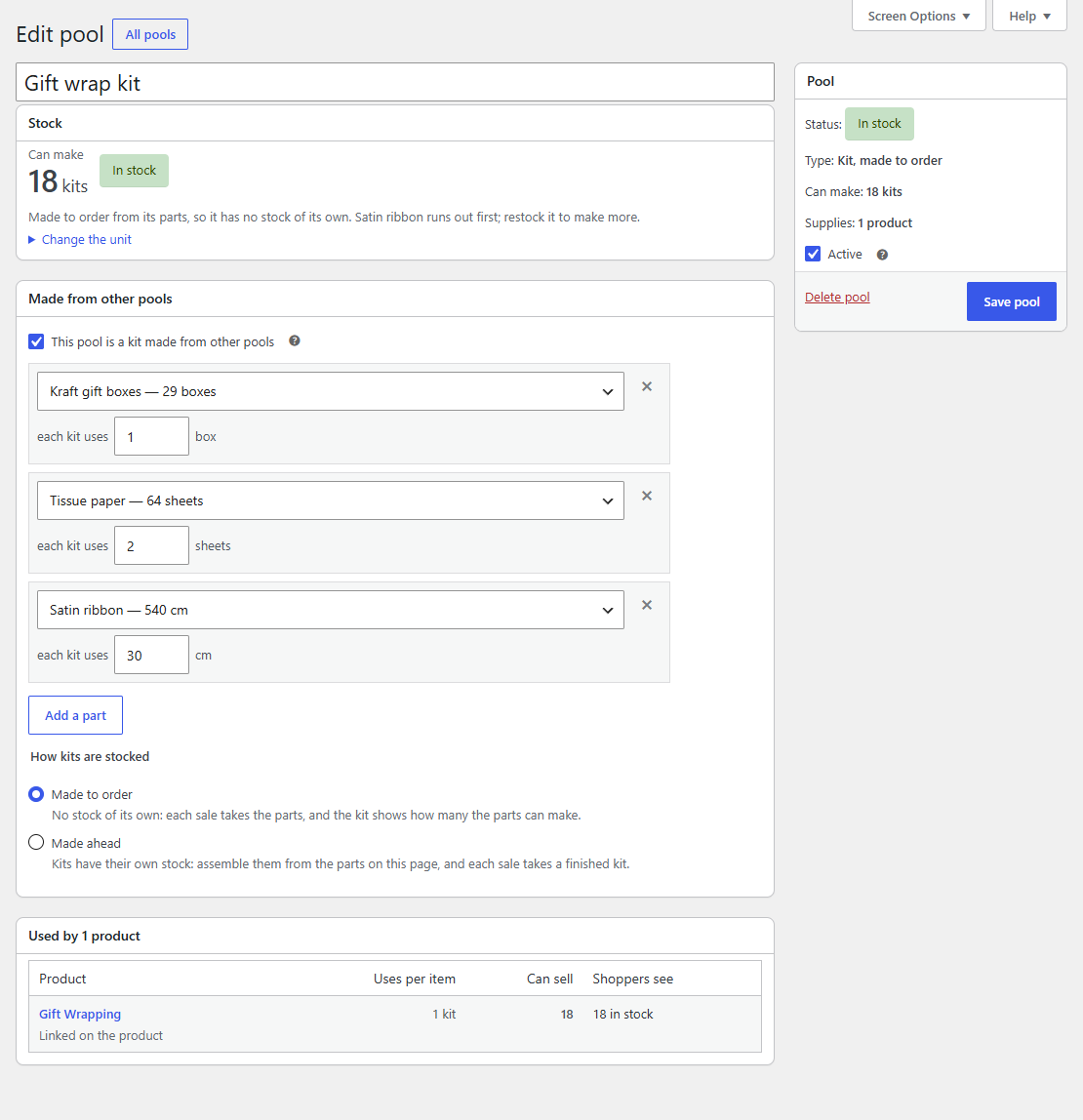
Task: Click the '18 in stock' cell
Action: (622, 1014)
